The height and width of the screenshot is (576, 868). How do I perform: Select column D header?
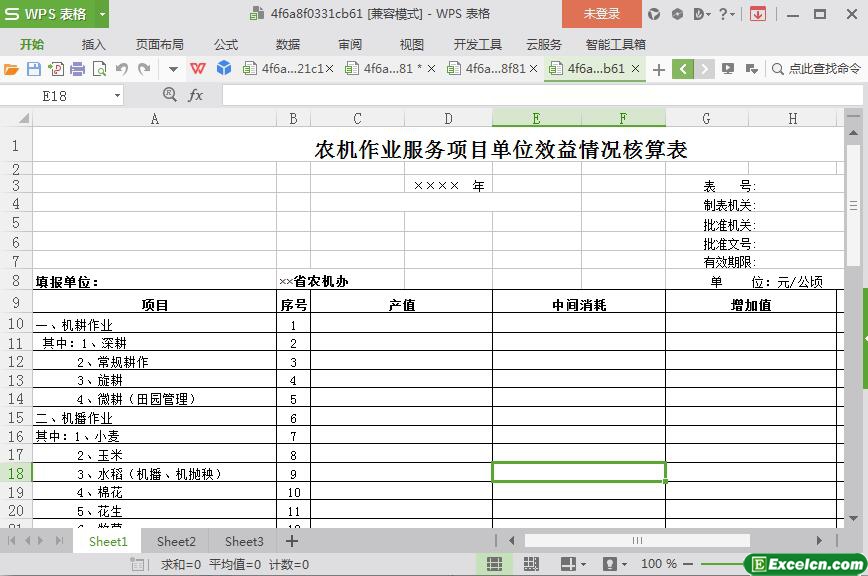448,118
